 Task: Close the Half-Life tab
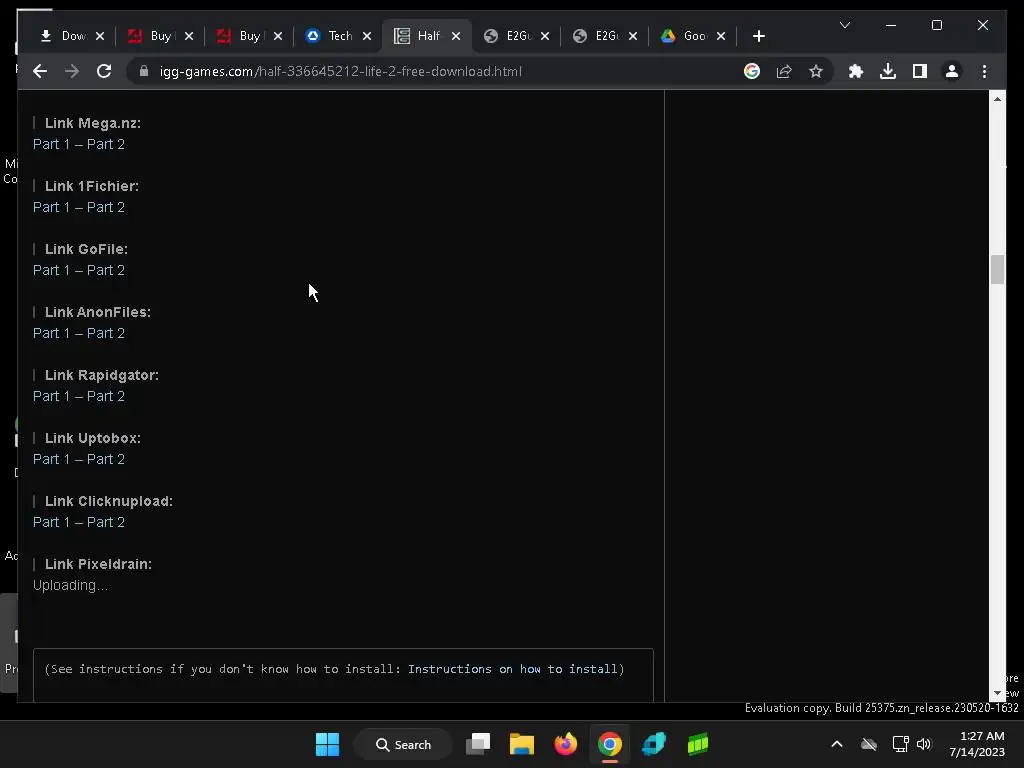tap(456, 36)
